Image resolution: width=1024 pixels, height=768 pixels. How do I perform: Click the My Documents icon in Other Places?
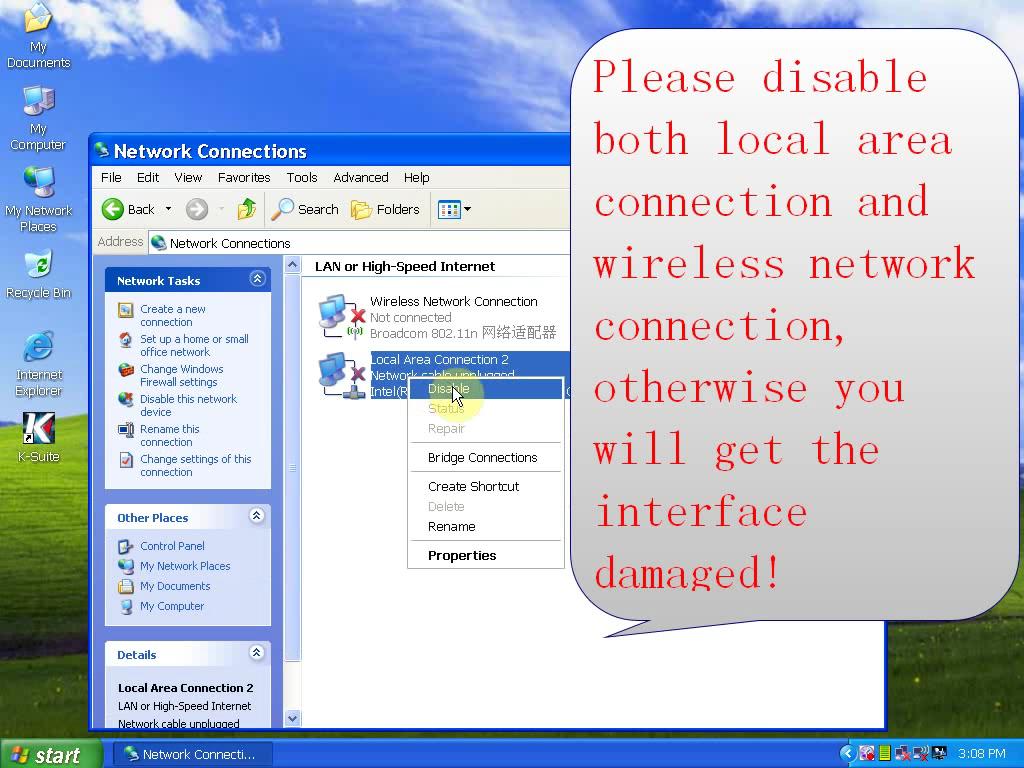click(125, 586)
